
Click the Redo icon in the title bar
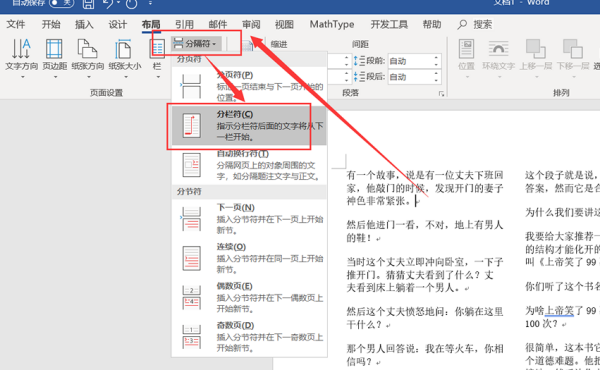click(131, 4)
